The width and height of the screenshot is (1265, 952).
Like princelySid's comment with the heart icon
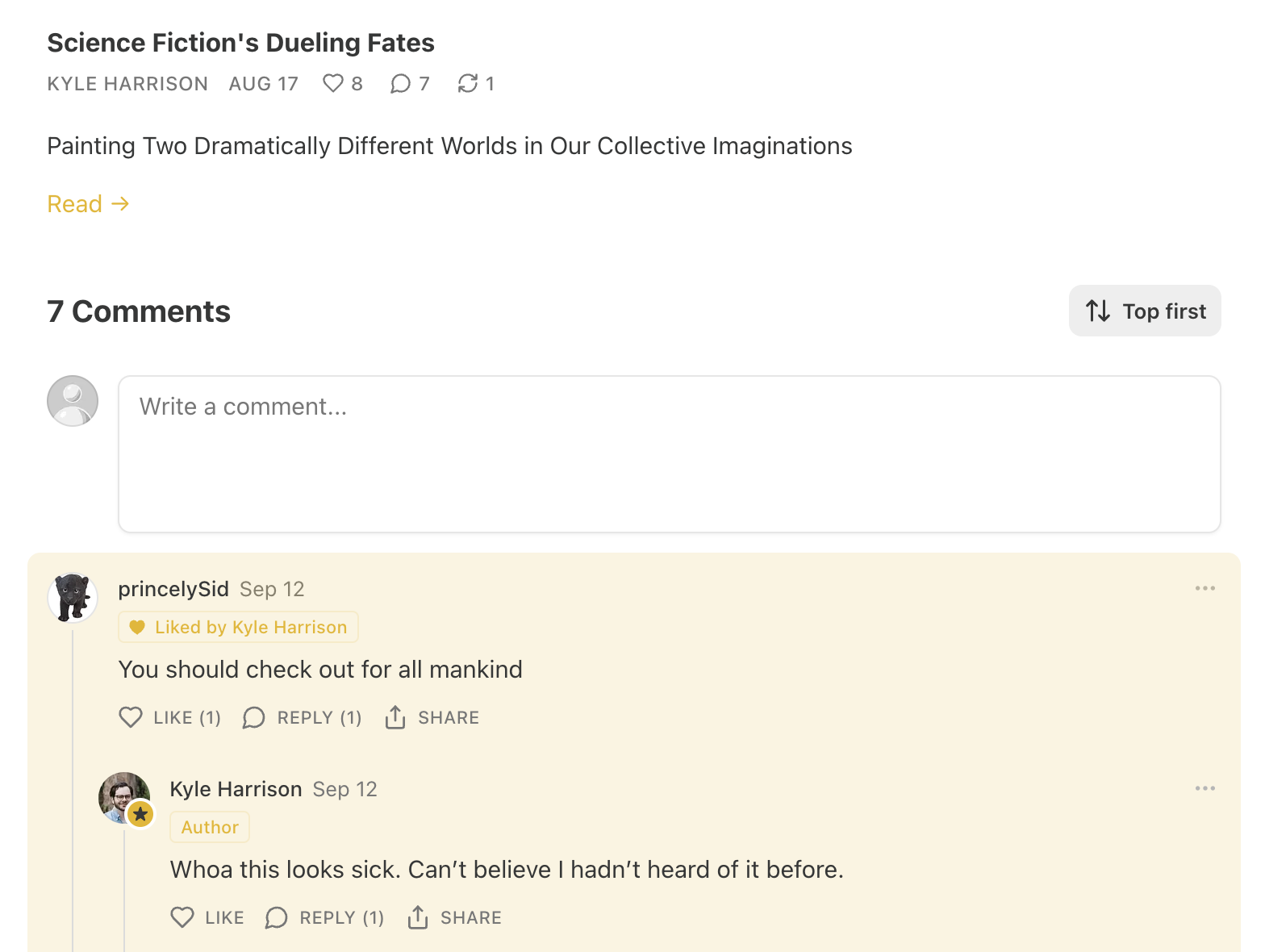point(131,717)
